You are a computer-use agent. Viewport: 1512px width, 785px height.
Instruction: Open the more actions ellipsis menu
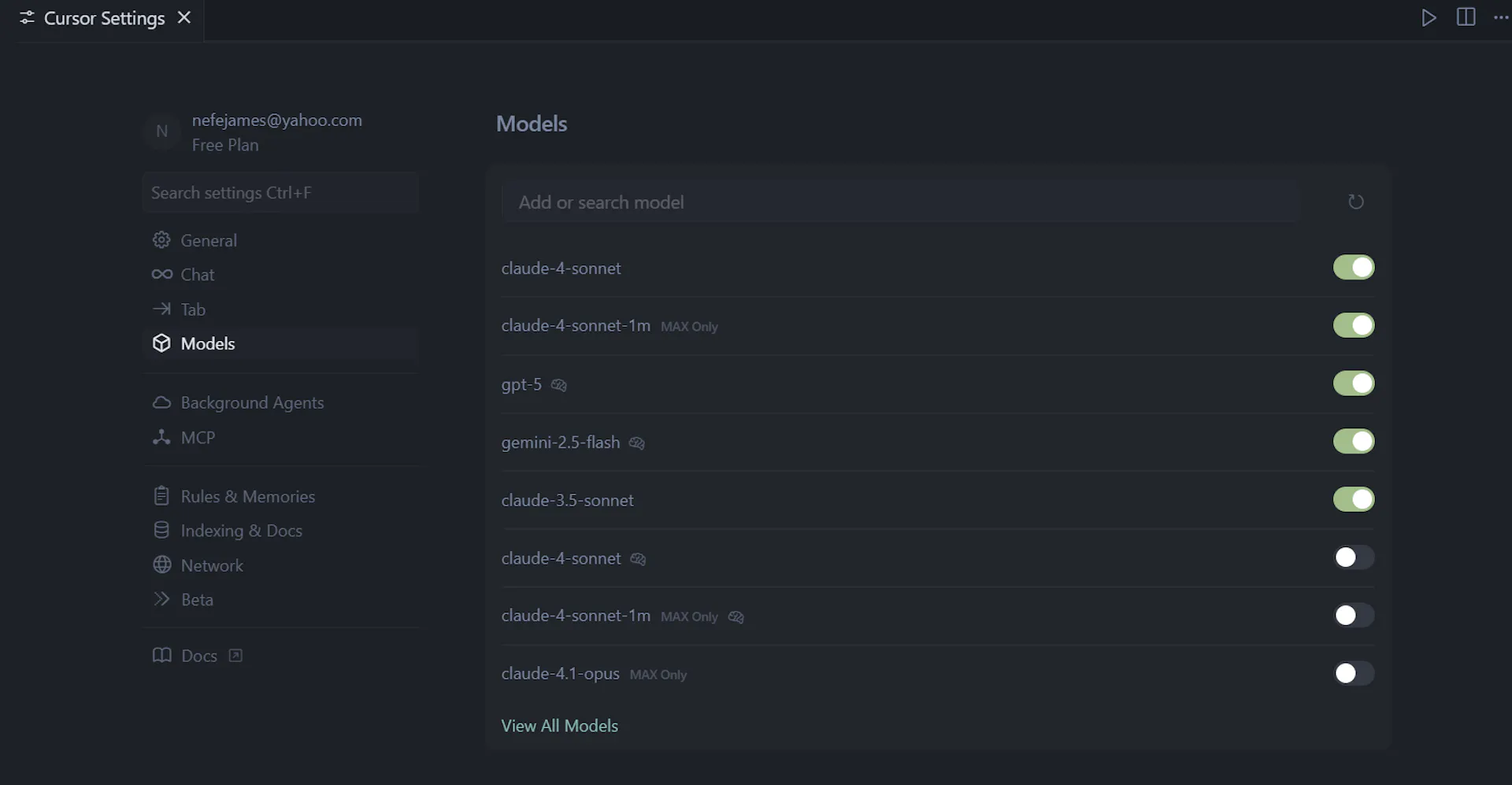[1503, 17]
